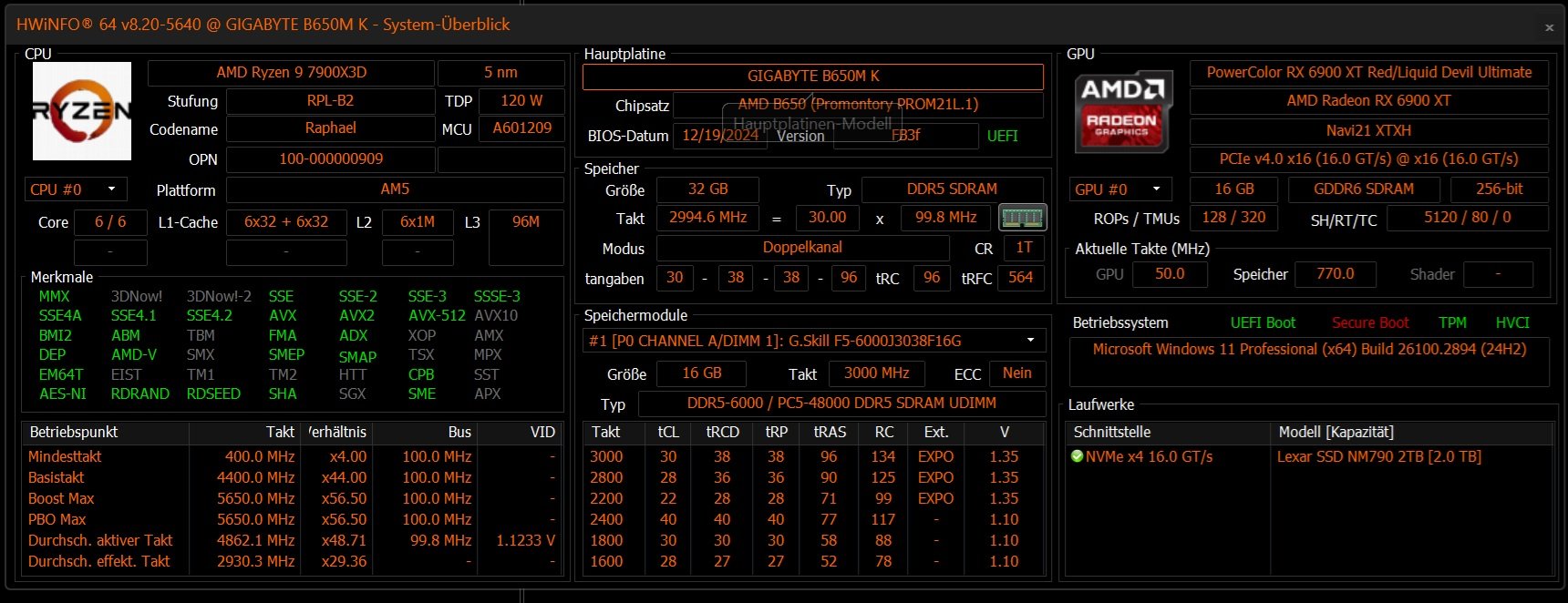Viewport: 1568px width, 603px height.
Task: Click the module size 16 GB
Action: (702, 373)
